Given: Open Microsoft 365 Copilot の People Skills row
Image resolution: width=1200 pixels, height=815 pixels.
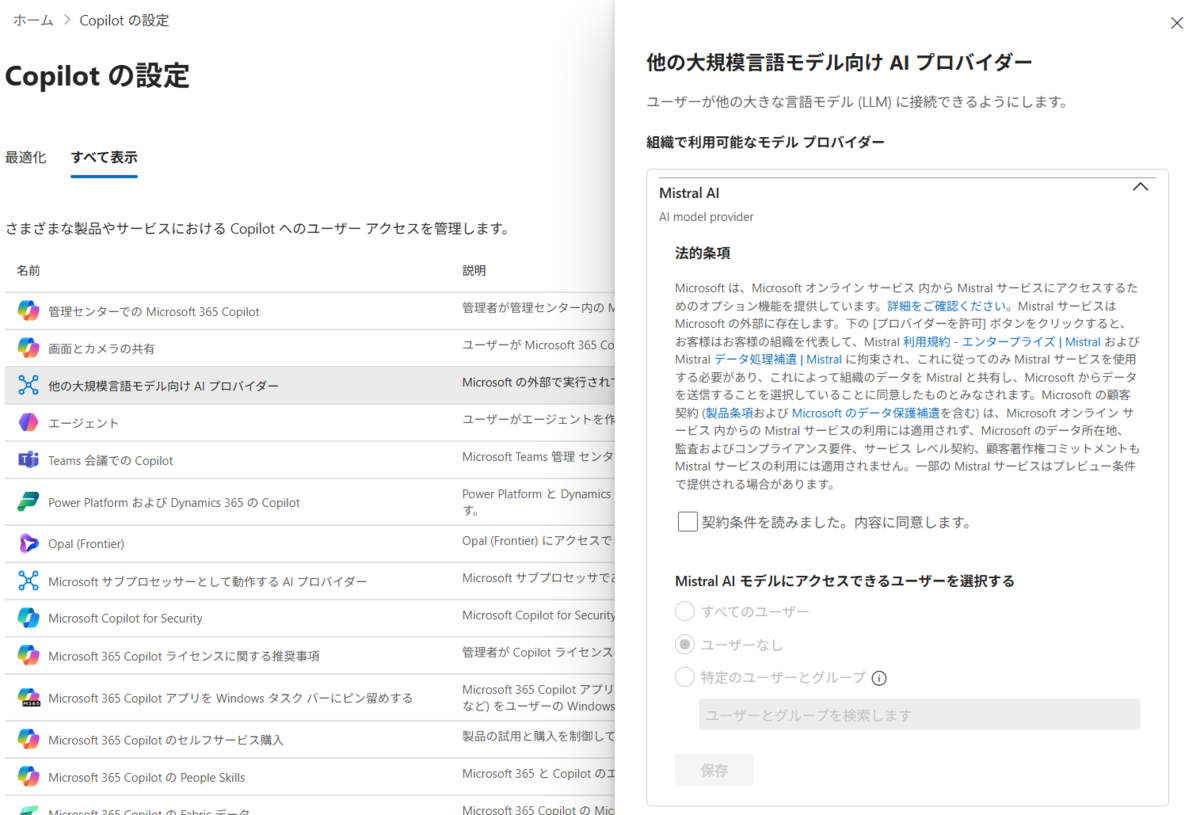Looking at the screenshot, I should click(x=308, y=777).
